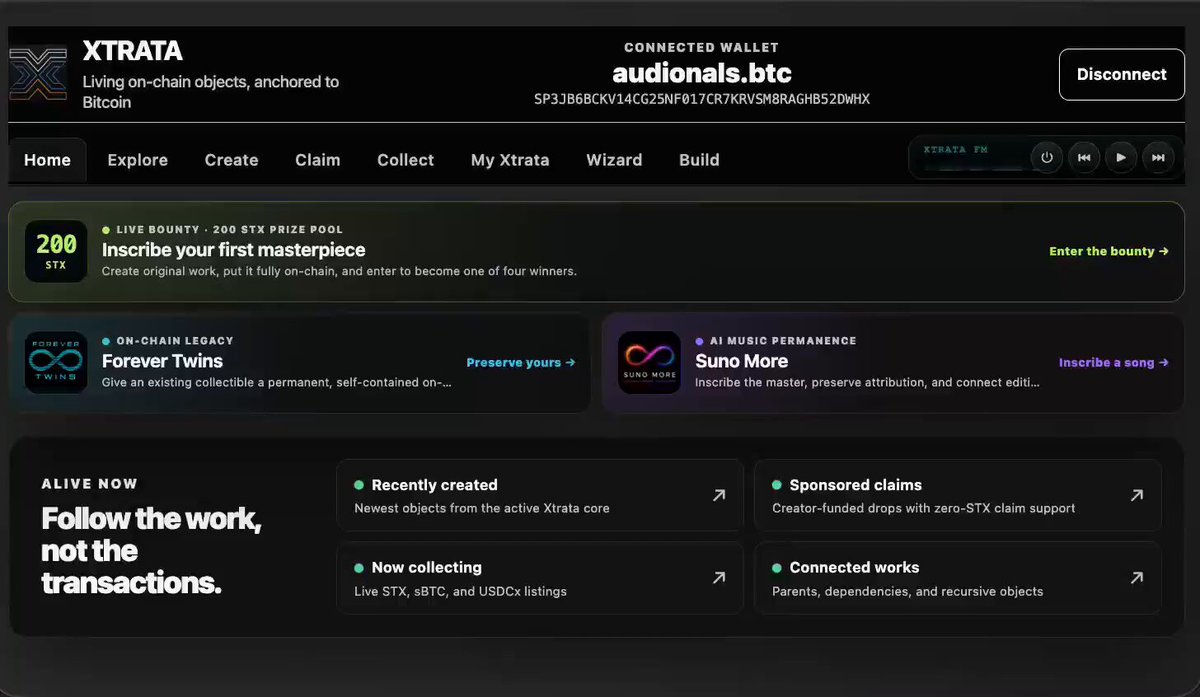The width and height of the screenshot is (1200, 697).
Task: Select the Build tab
Action: (699, 160)
